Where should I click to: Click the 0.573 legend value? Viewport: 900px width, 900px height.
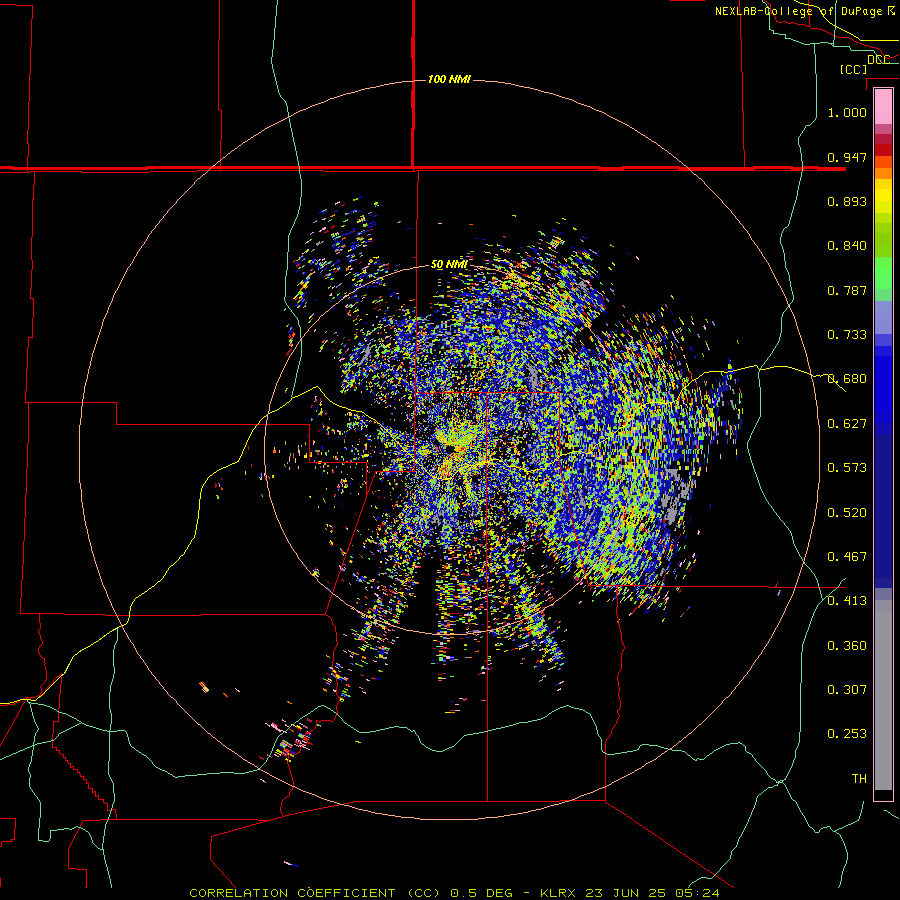click(x=847, y=468)
